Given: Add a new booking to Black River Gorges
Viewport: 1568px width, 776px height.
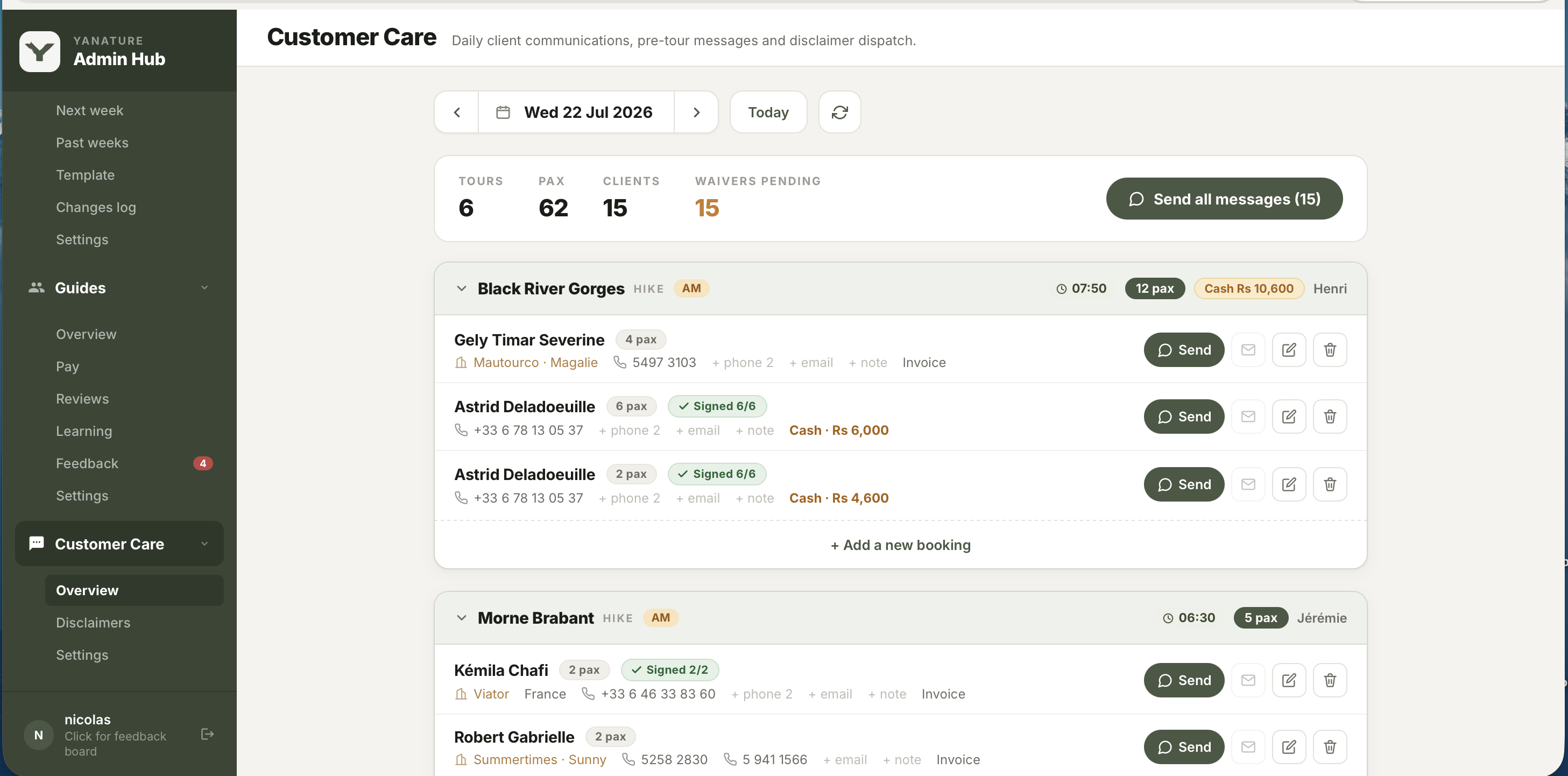Looking at the screenshot, I should pyautogui.click(x=900, y=545).
